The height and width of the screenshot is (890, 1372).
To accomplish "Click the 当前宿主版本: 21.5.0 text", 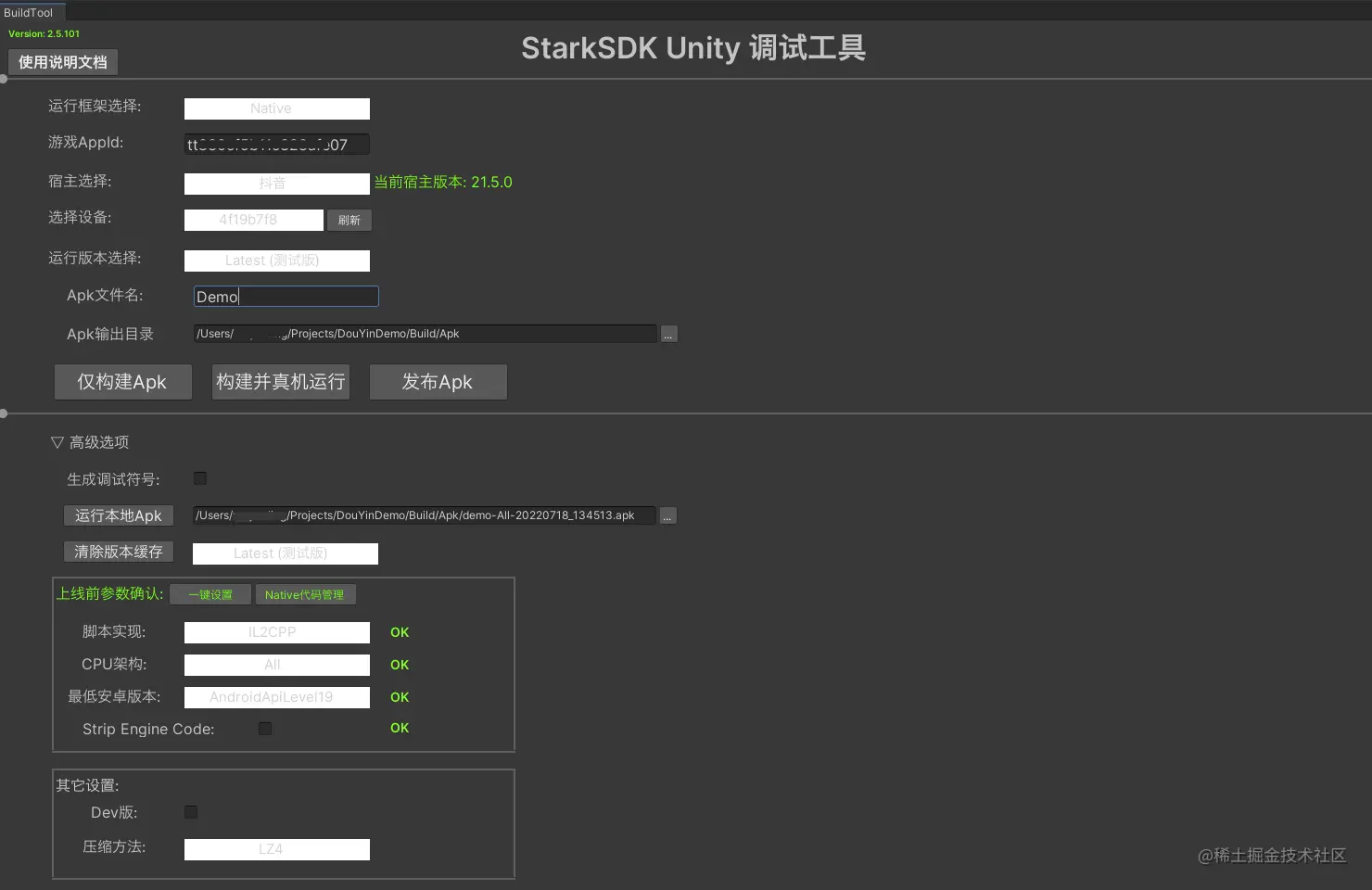I will pos(443,183).
